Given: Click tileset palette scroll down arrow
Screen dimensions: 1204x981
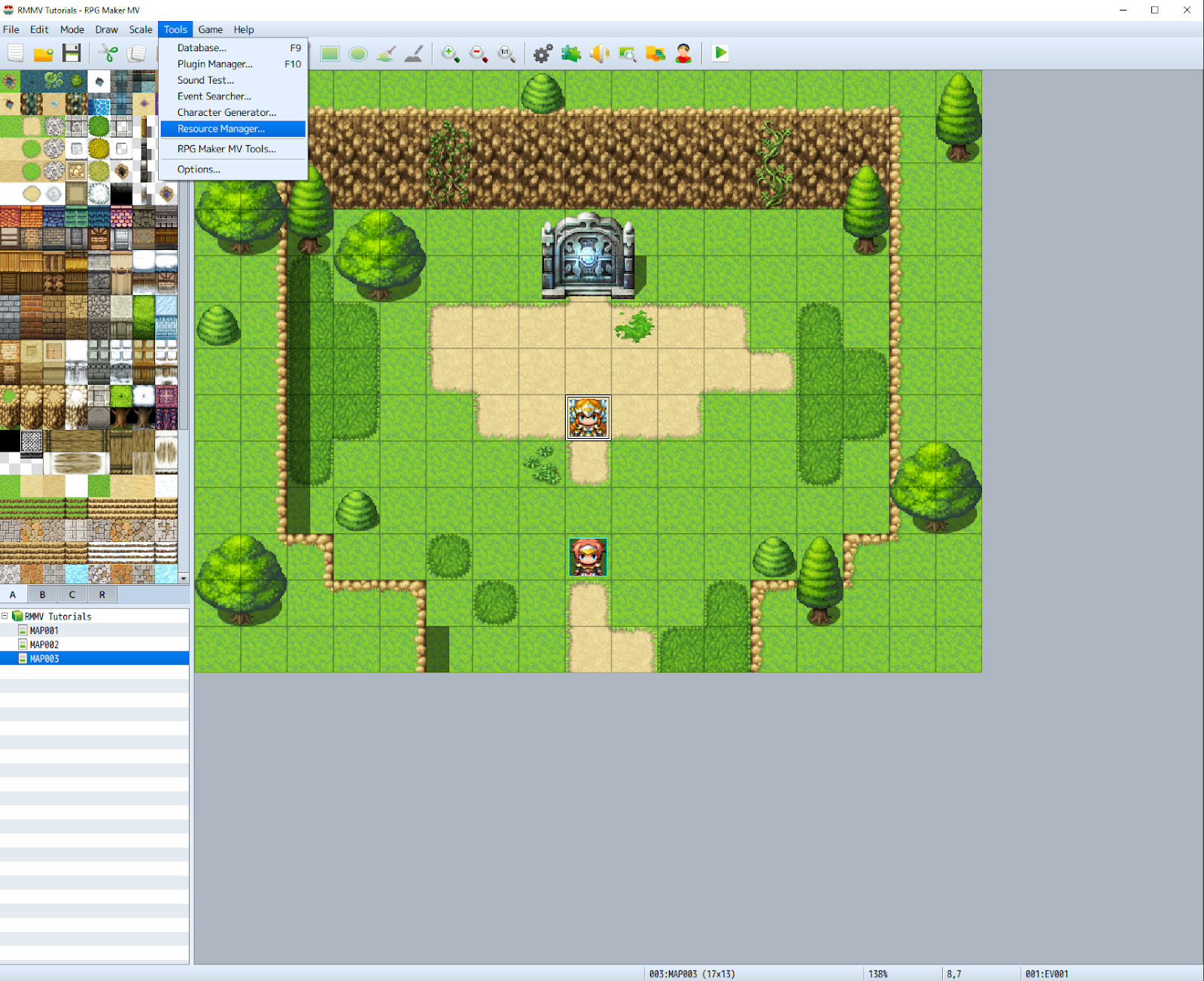Looking at the screenshot, I should (184, 578).
